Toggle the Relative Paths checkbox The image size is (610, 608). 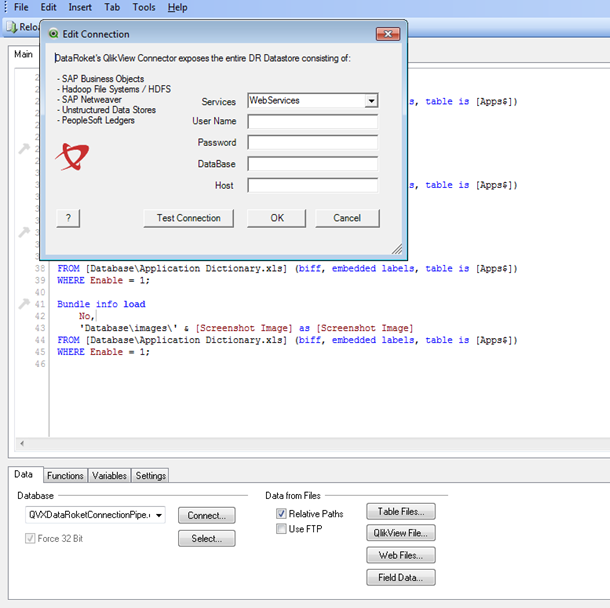click(282, 514)
